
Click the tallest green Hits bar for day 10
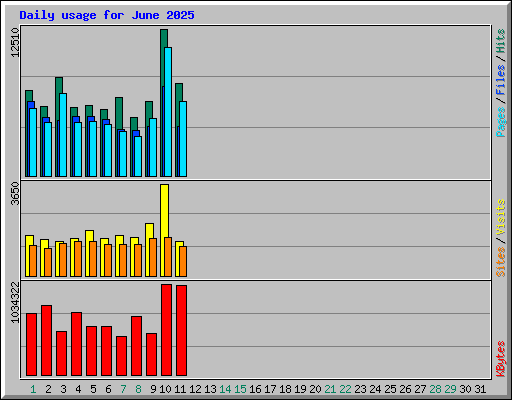pos(163,38)
